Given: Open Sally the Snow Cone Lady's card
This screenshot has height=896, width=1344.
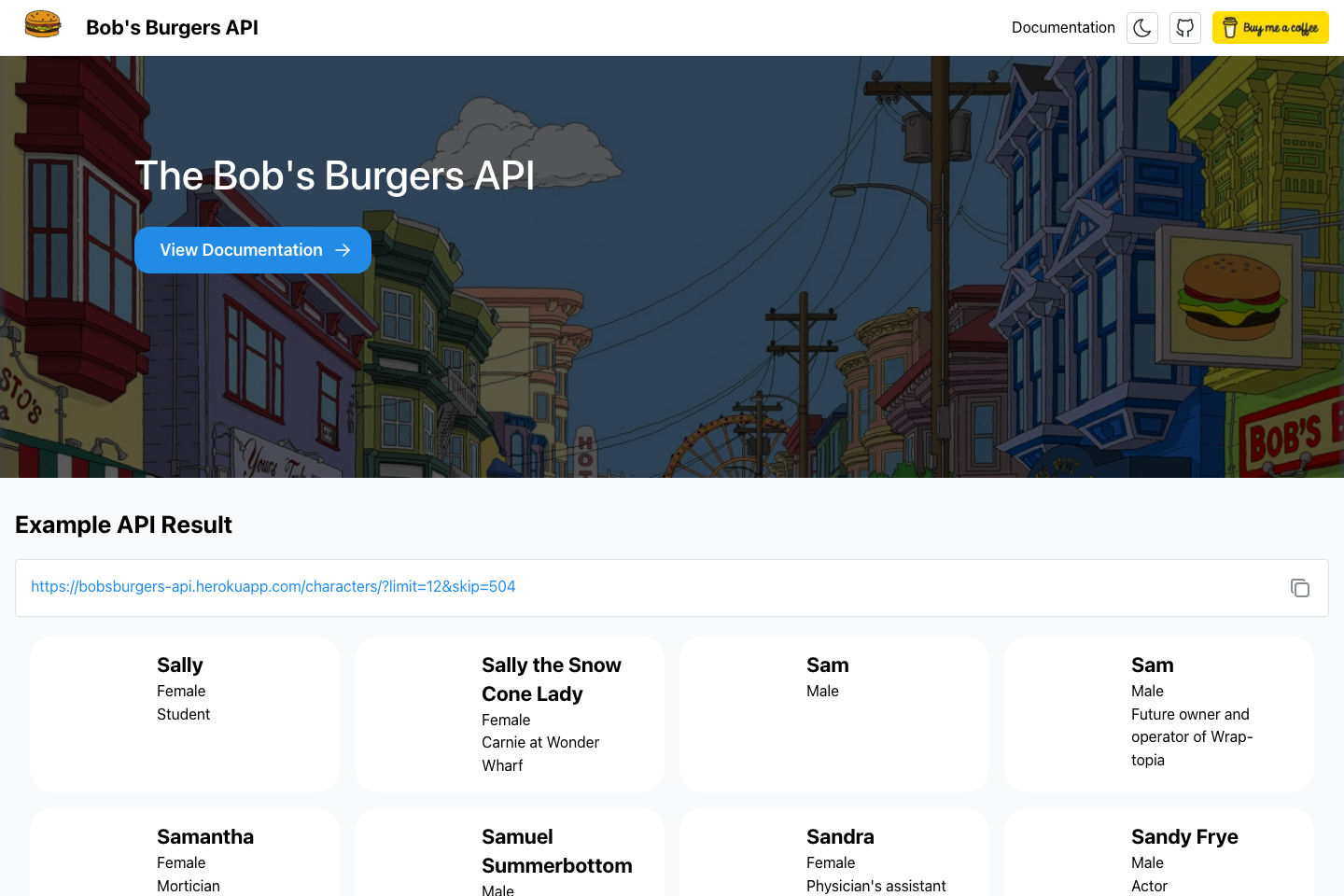Looking at the screenshot, I should pyautogui.click(x=509, y=713).
